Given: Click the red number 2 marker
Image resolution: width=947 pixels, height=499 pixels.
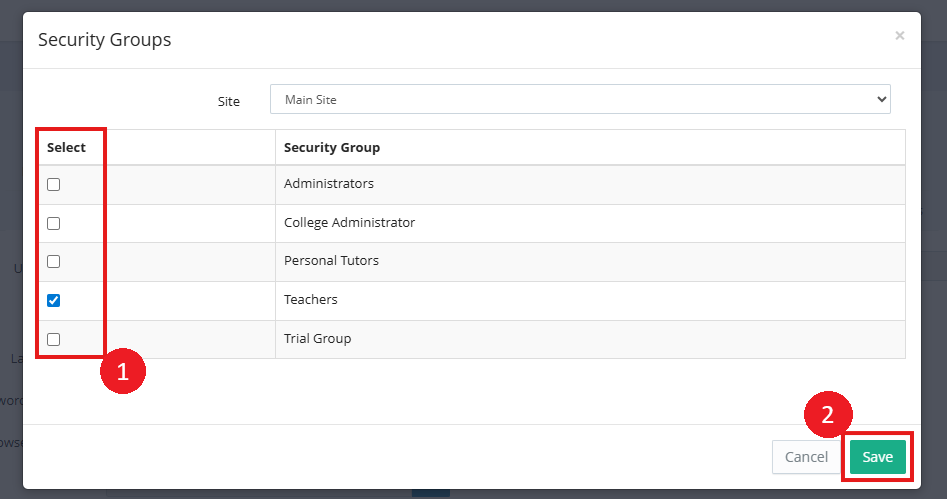Looking at the screenshot, I should click(828, 415).
